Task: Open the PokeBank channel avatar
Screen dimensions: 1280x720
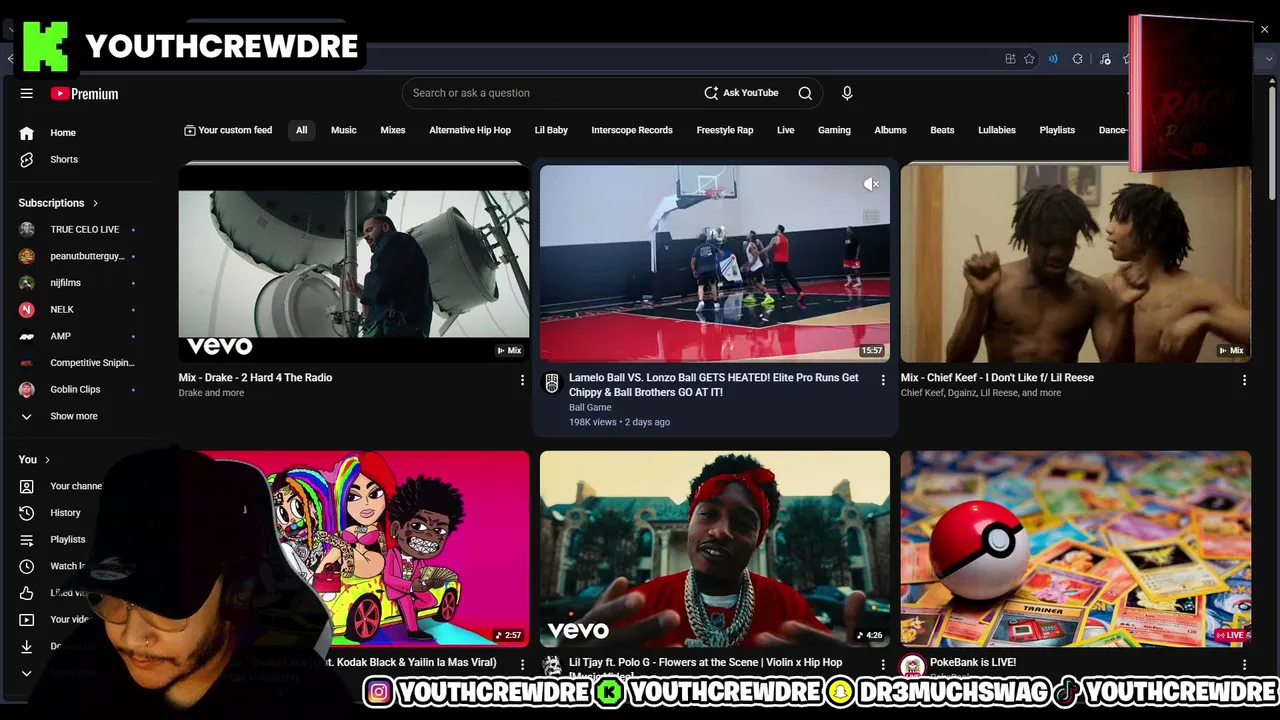Action: [912, 667]
